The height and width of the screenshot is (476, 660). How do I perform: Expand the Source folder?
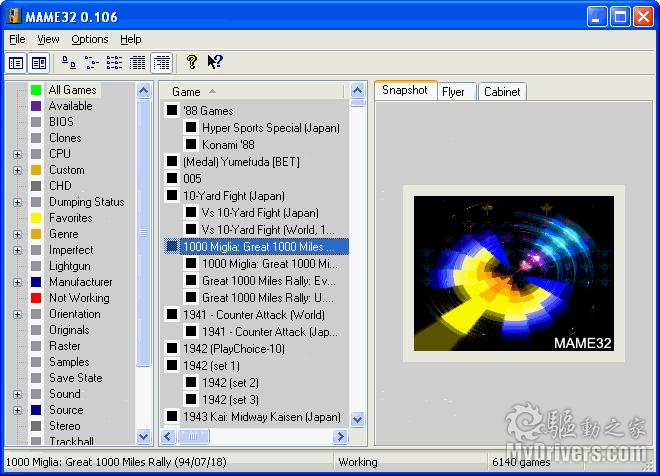click(17, 410)
